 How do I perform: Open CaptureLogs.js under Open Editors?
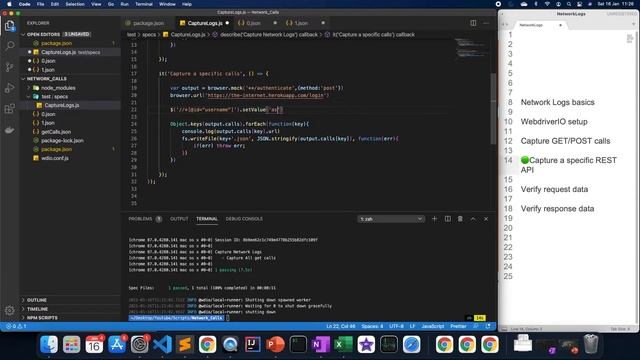click(x=70, y=52)
